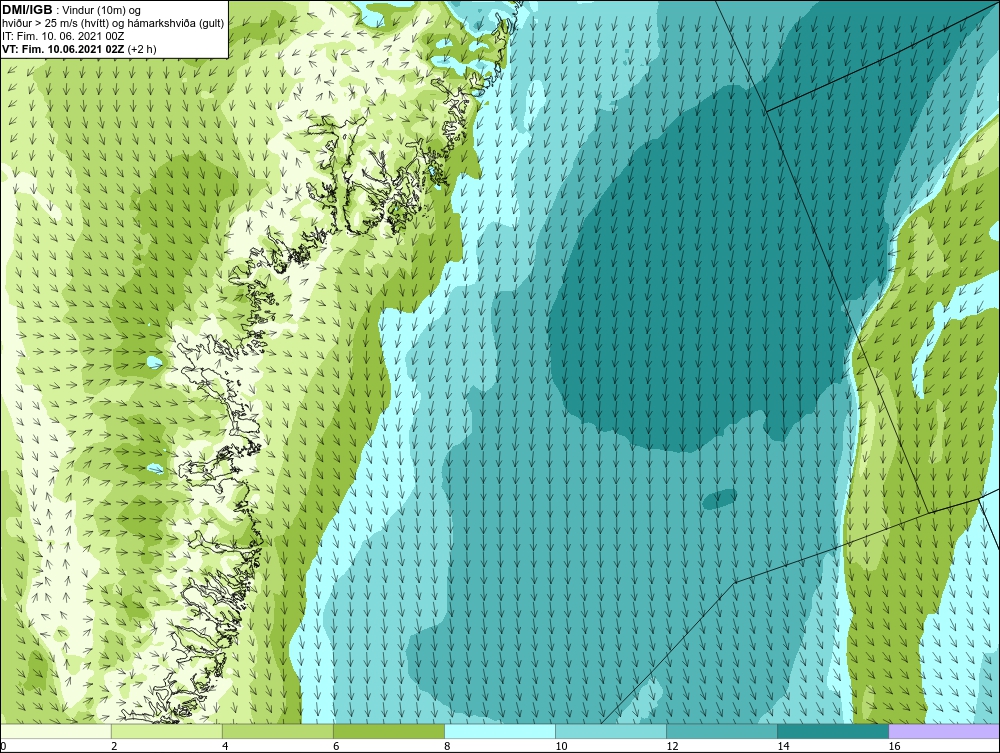Click the purple legend swatch above 16

pyautogui.click(x=945, y=731)
